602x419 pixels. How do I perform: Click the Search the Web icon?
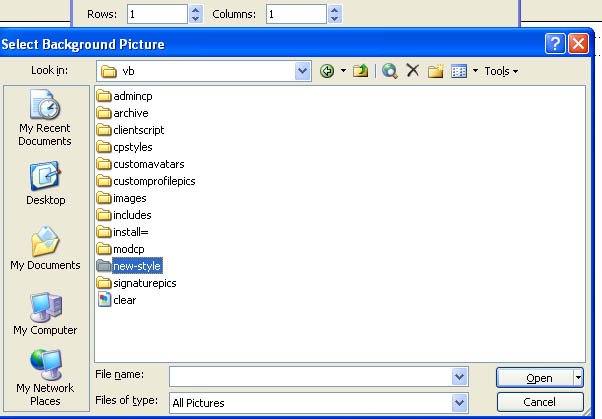390,71
